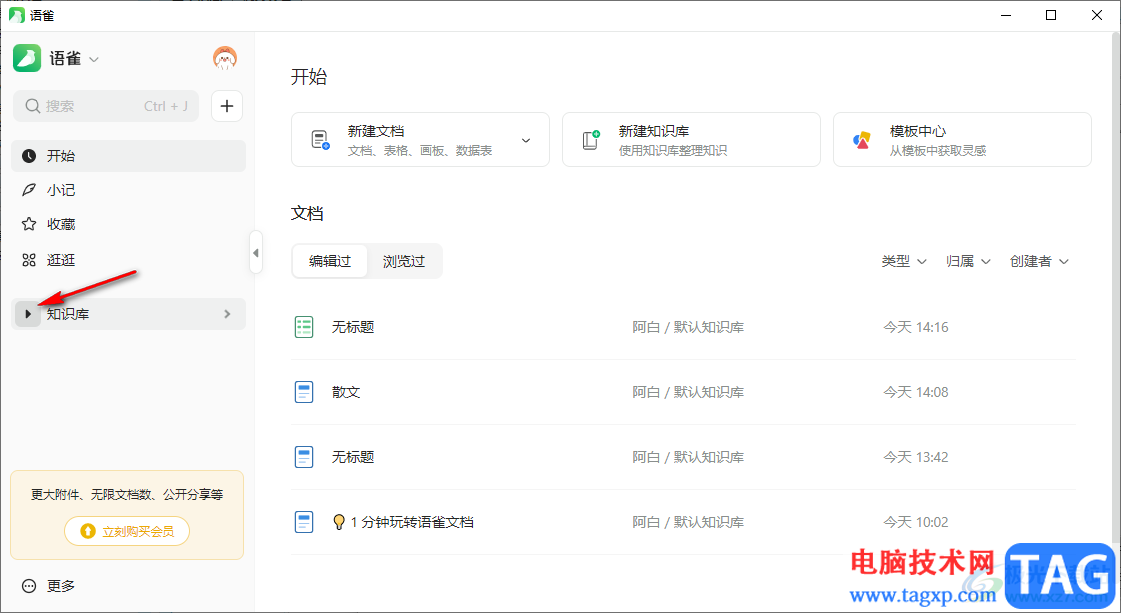
Task: Expand the 新建文档 dropdown arrow
Action: click(x=526, y=140)
